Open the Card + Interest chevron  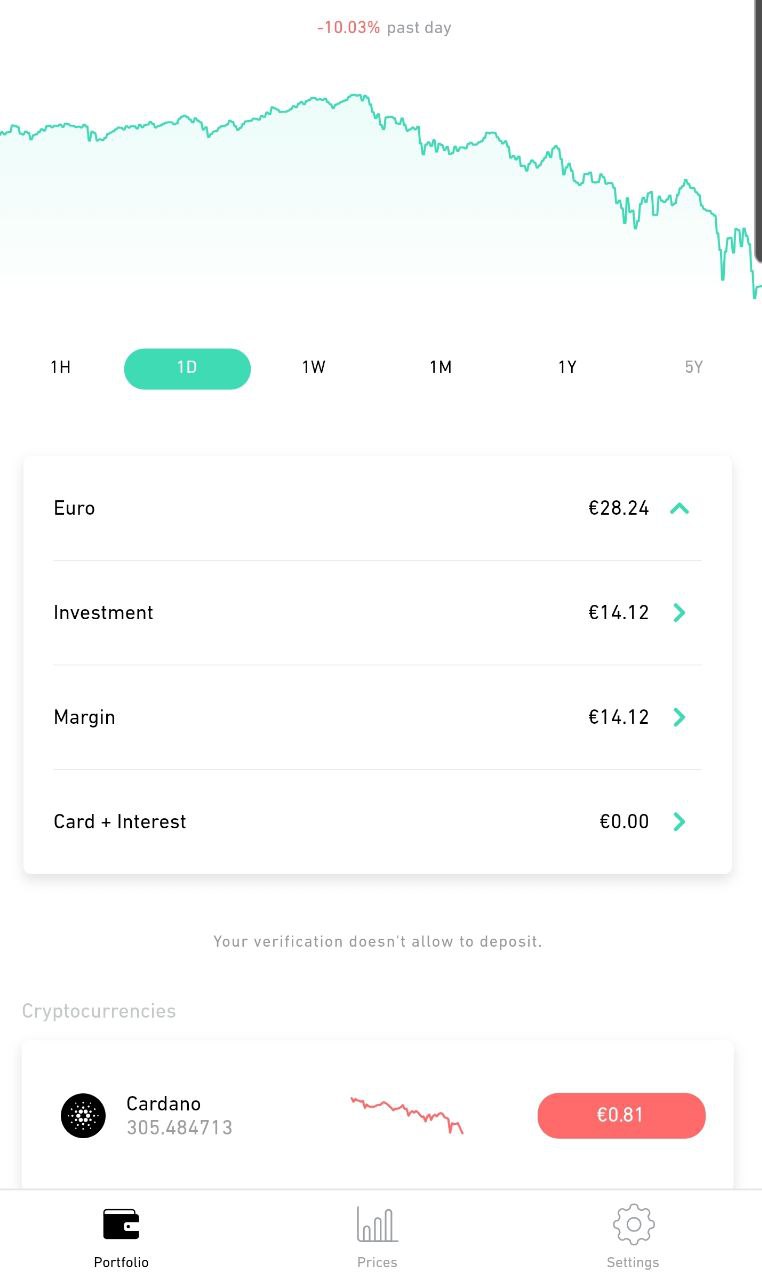[x=679, y=822]
